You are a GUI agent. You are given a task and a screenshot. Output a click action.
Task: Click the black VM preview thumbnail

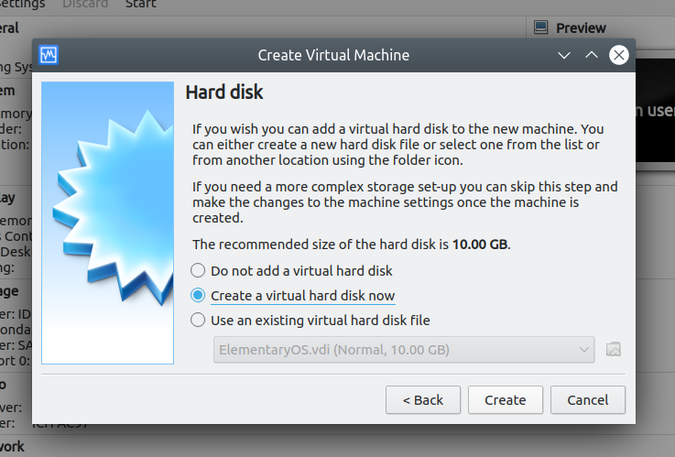point(654,110)
